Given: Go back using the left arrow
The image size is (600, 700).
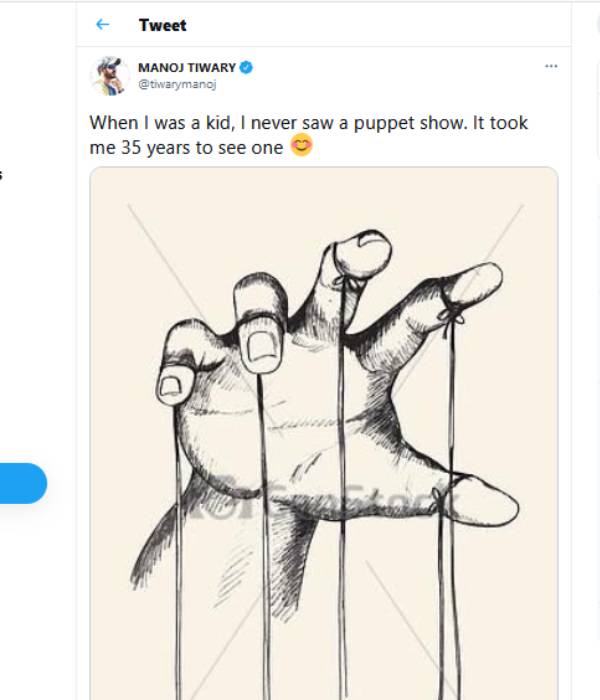Looking at the screenshot, I should [x=102, y=25].
